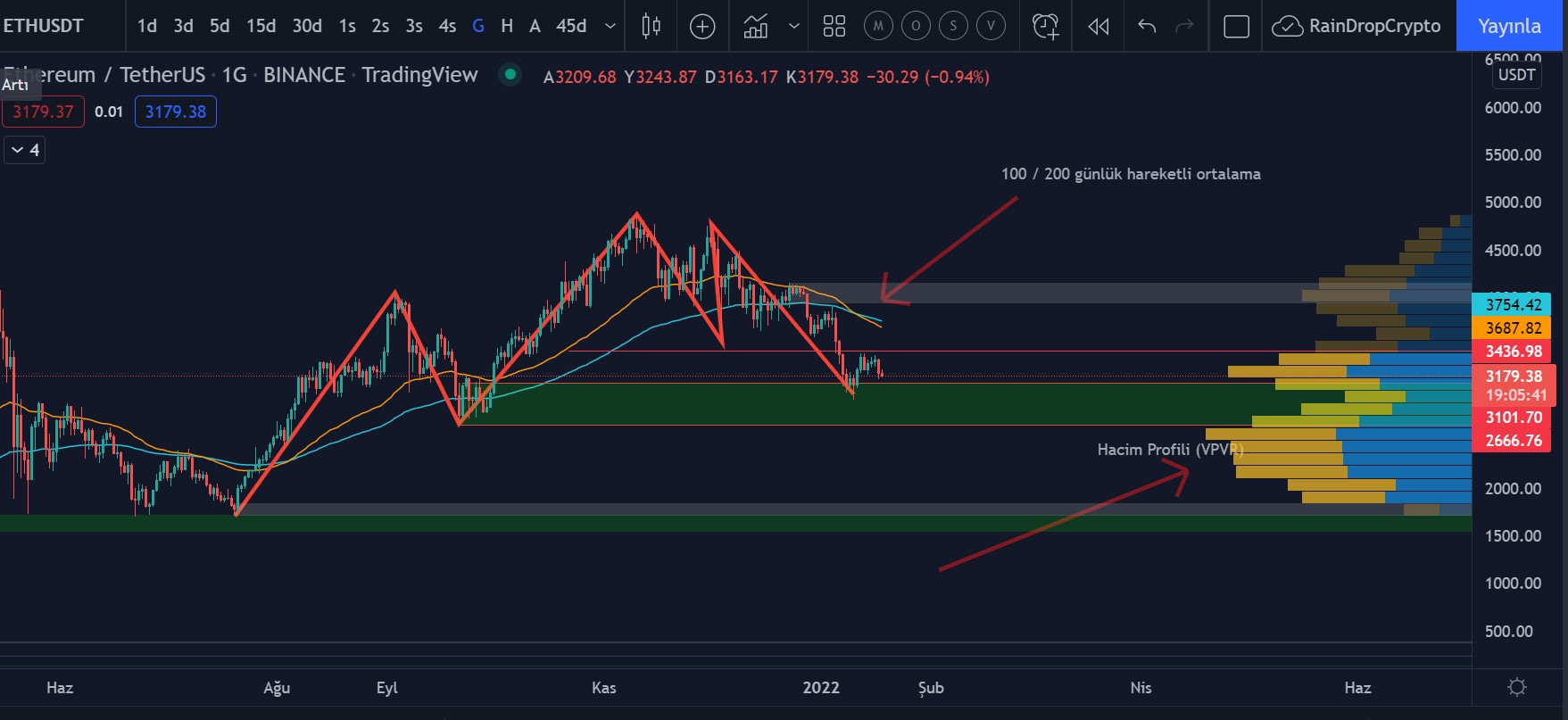Image resolution: width=1568 pixels, height=720 pixels.
Task: Click the ETHUSDT symbol search field
Action: (x=45, y=26)
